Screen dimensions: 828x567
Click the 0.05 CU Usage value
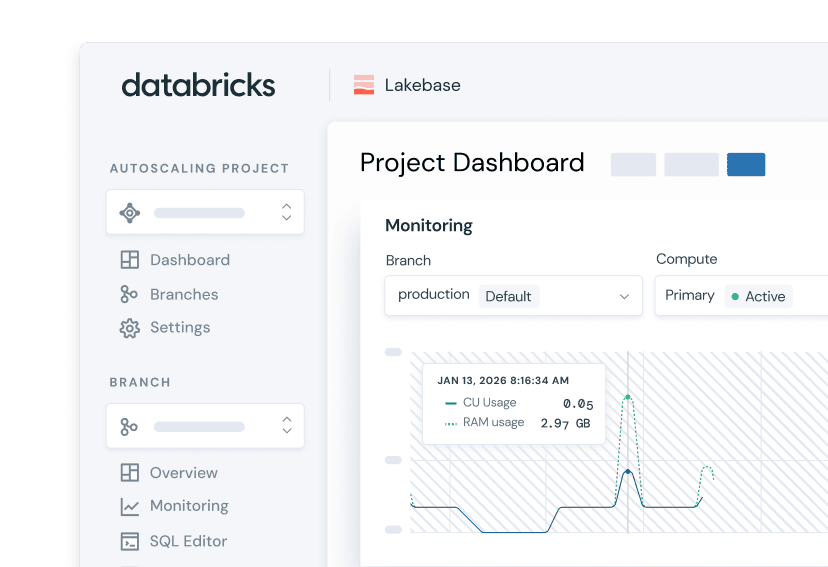[578, 404]
